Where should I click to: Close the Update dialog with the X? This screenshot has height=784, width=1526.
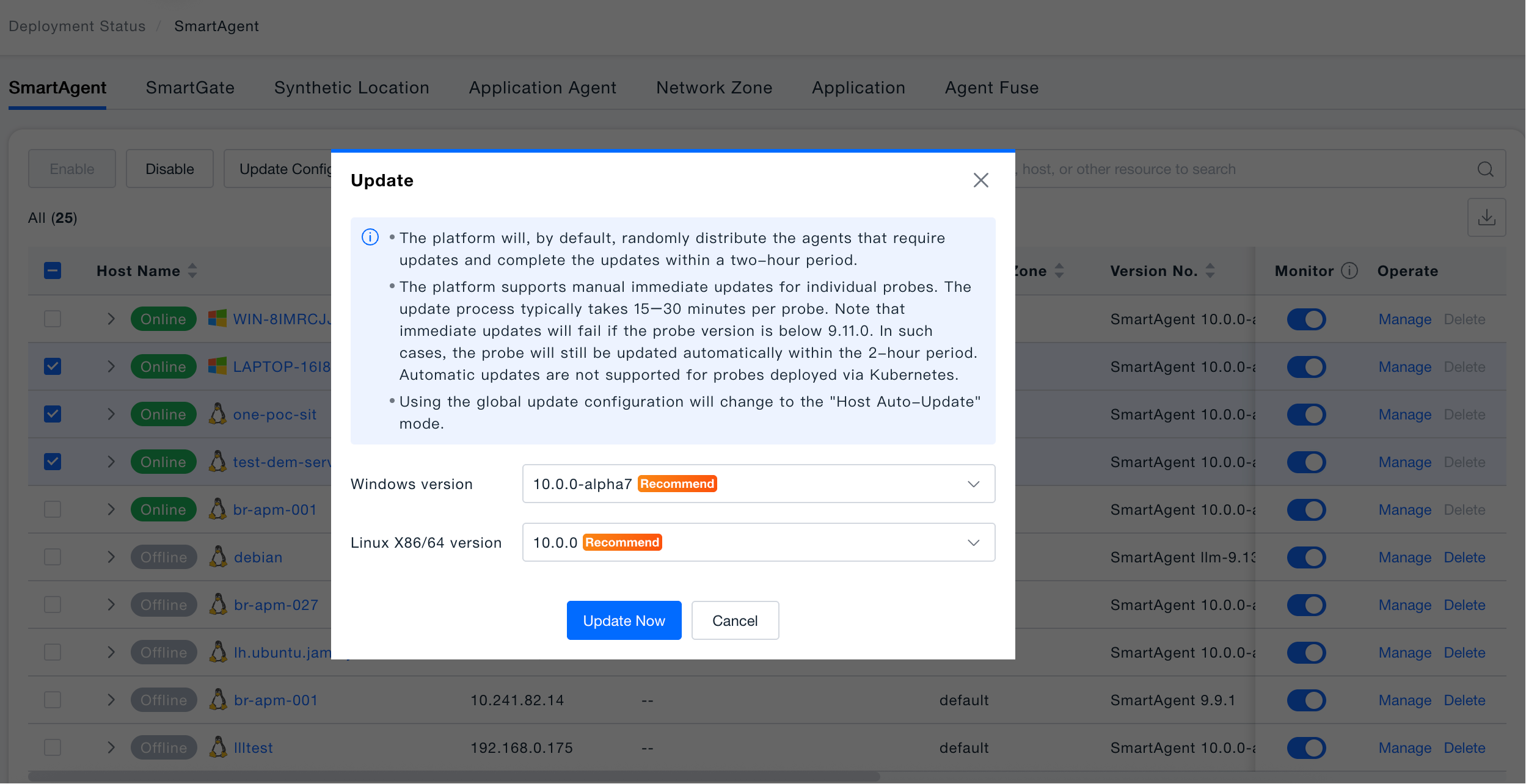pos(980,180)
